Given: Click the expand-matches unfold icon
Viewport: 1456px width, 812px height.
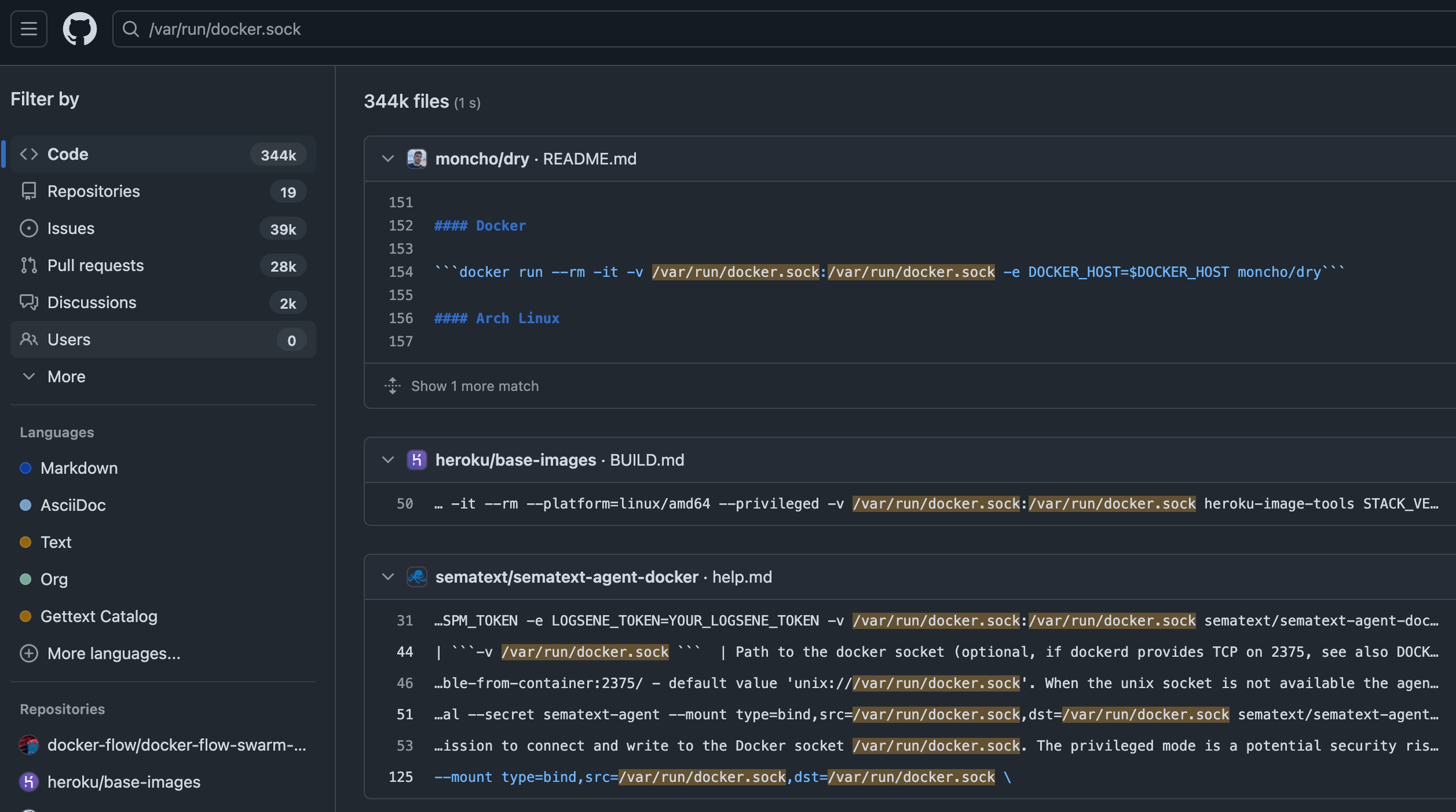Looking at the screenshot, I should 393,386.
